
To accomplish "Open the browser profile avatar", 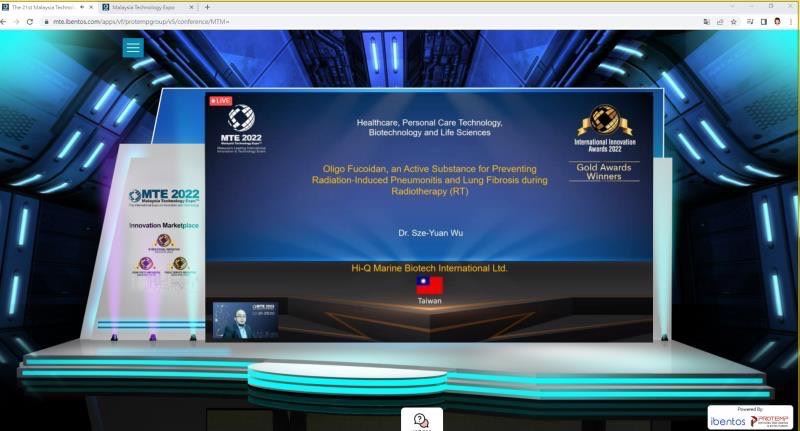I will click(x=777, y=21).
